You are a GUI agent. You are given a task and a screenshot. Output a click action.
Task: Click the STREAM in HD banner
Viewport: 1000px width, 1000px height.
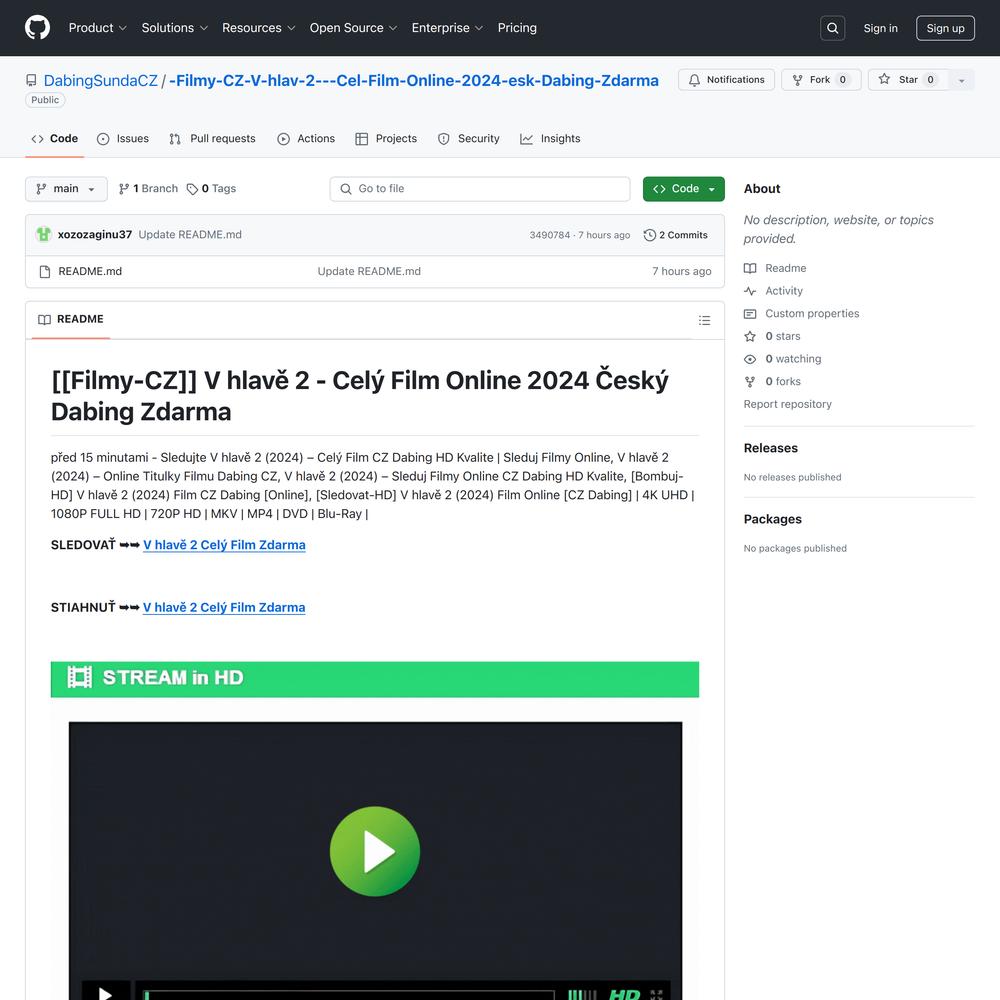[x=375, y=679]
